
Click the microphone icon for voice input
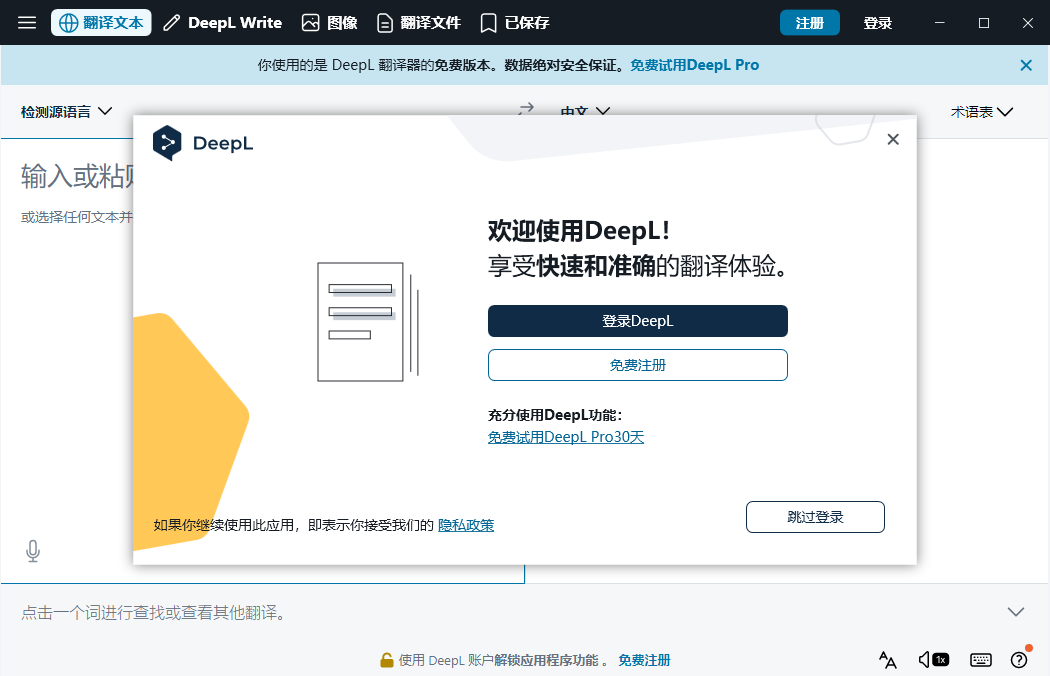[33, 550]
